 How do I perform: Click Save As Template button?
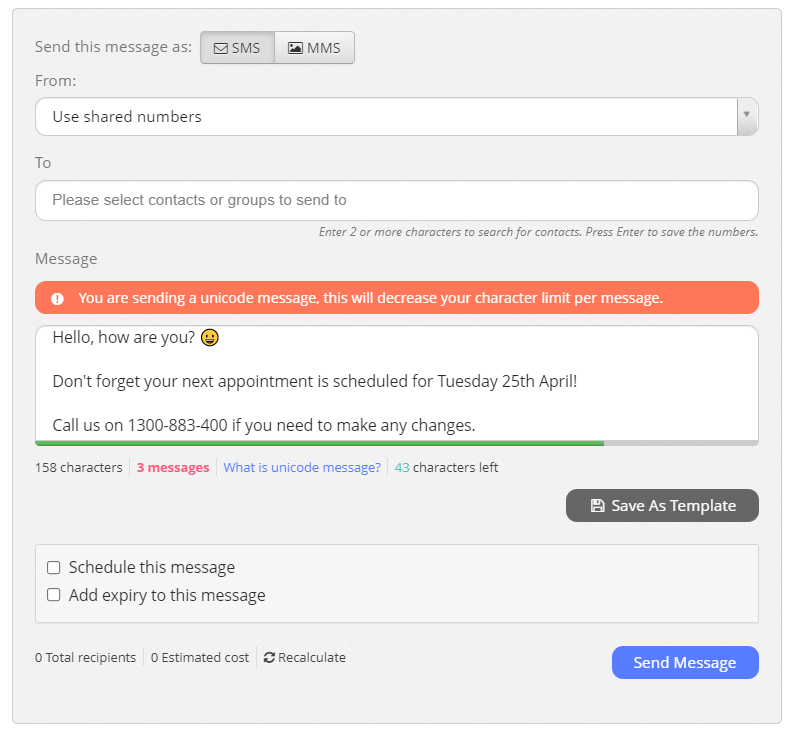coord(662,506)
